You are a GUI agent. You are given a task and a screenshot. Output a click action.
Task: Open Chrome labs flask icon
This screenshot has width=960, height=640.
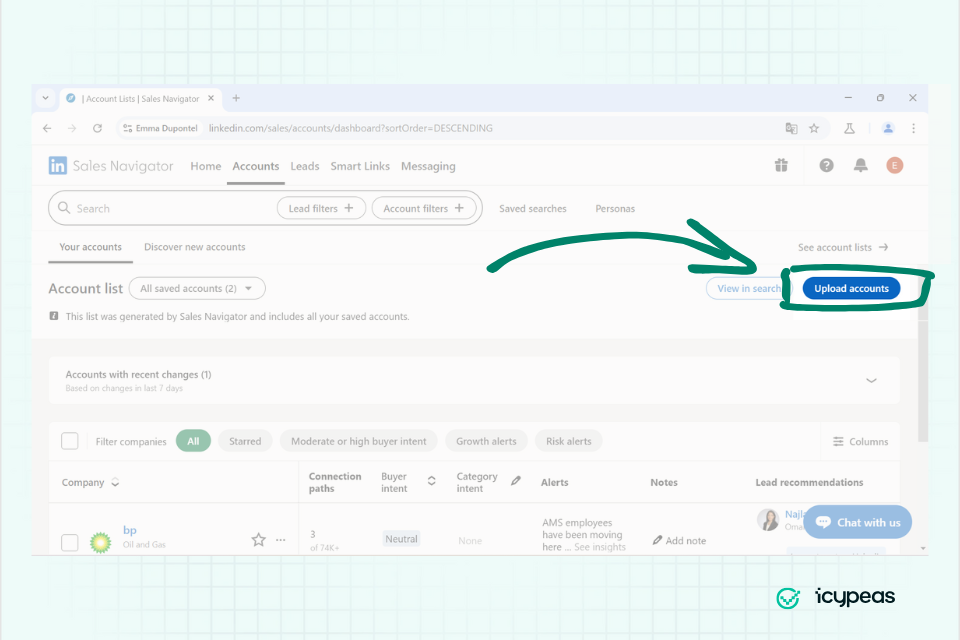(x=849, y=128)
